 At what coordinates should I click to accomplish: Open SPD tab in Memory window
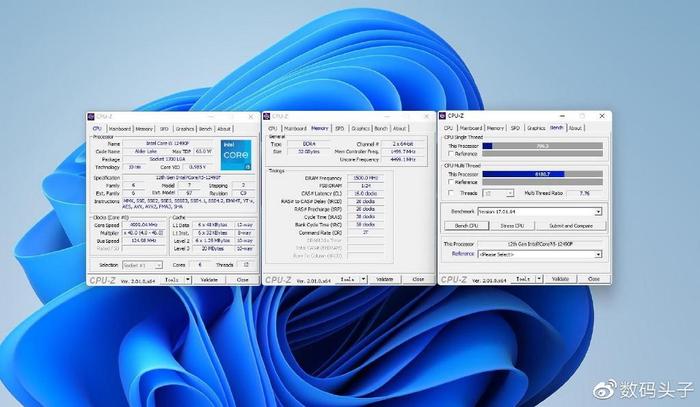pos(340,129)
